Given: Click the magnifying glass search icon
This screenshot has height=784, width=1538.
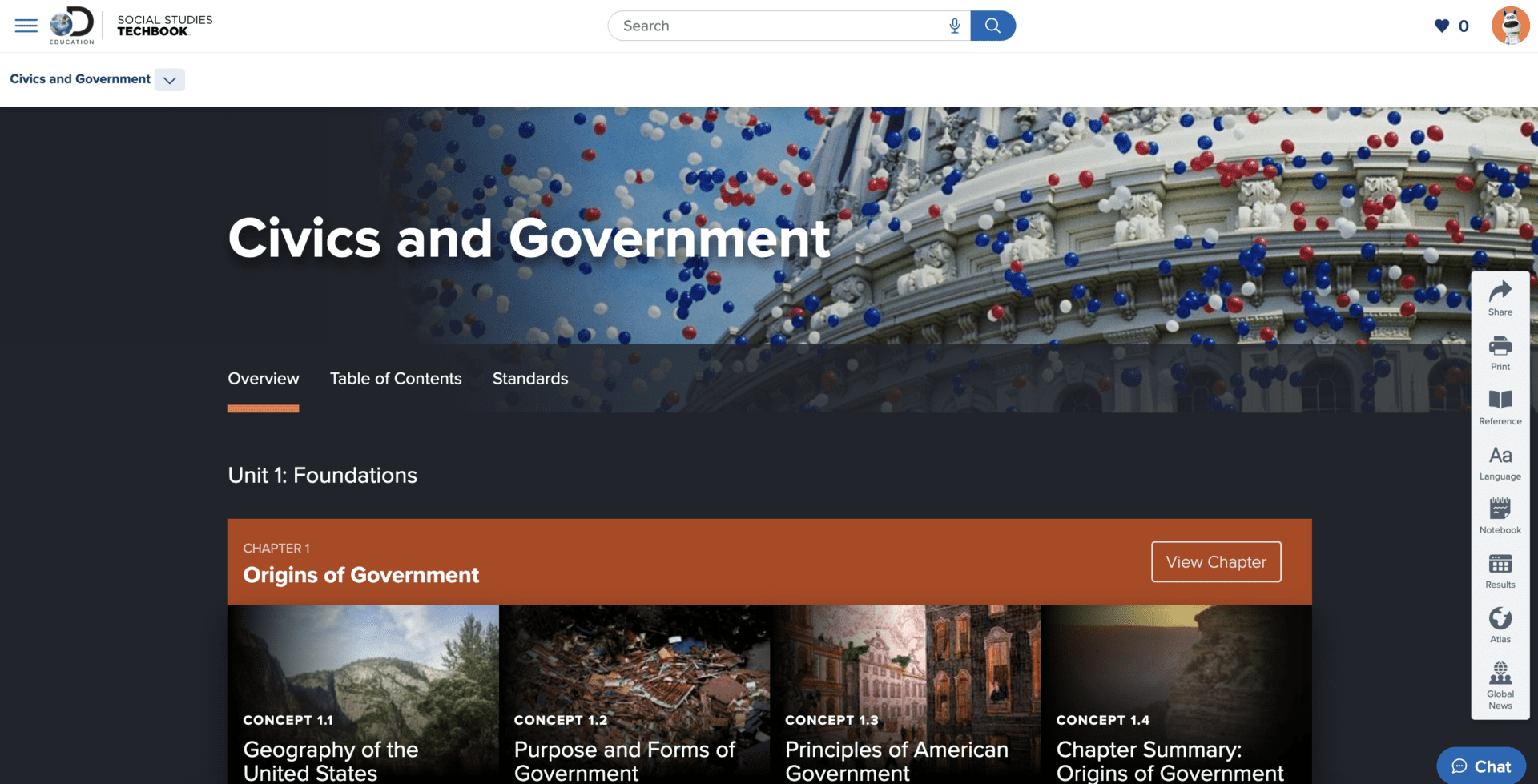Looking at the screenshot, I should [993, 26].
